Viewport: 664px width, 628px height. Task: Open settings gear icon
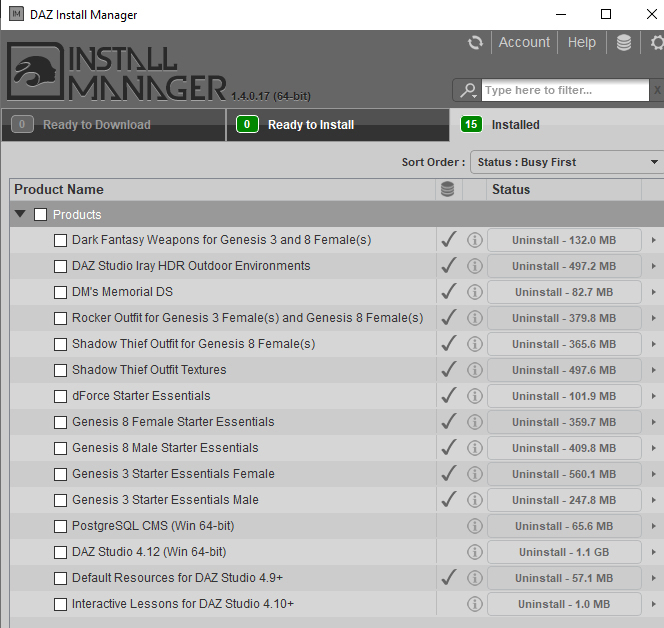pyautogui.click(x=657, y=42)
